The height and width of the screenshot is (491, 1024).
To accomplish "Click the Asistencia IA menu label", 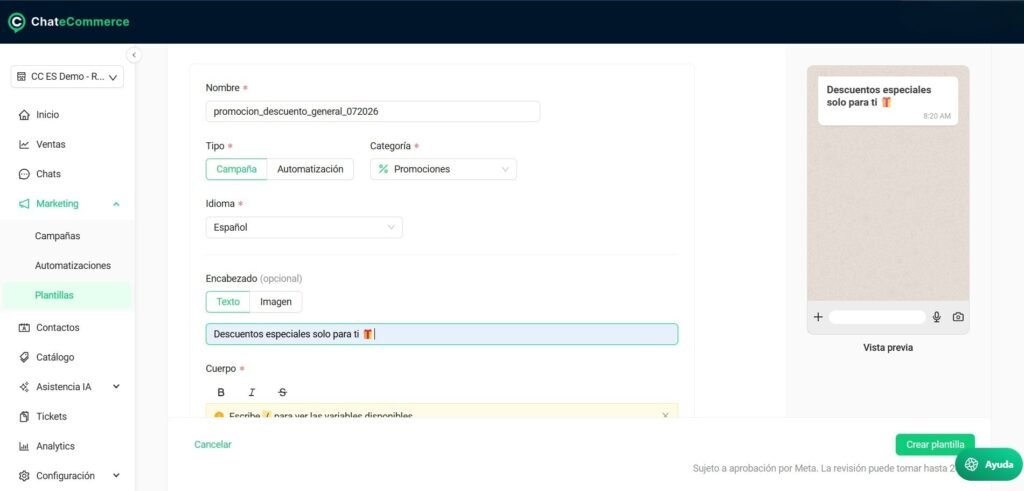I will [63, 387].
